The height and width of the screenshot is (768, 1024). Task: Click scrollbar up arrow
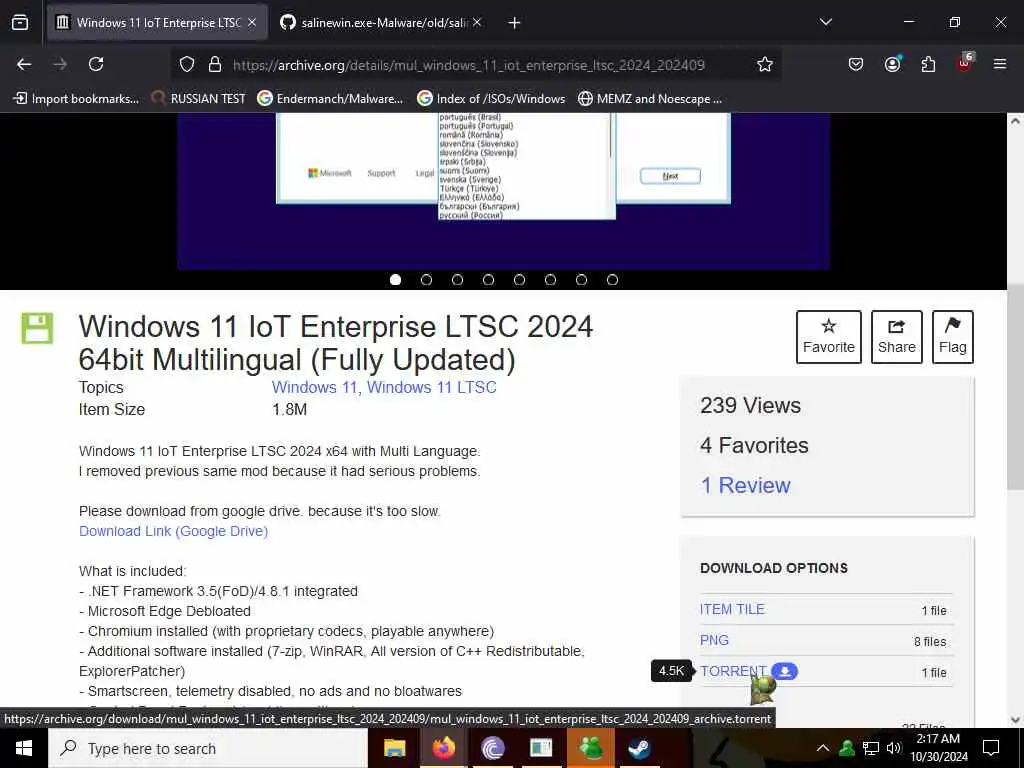click(x=1015, y=121)
